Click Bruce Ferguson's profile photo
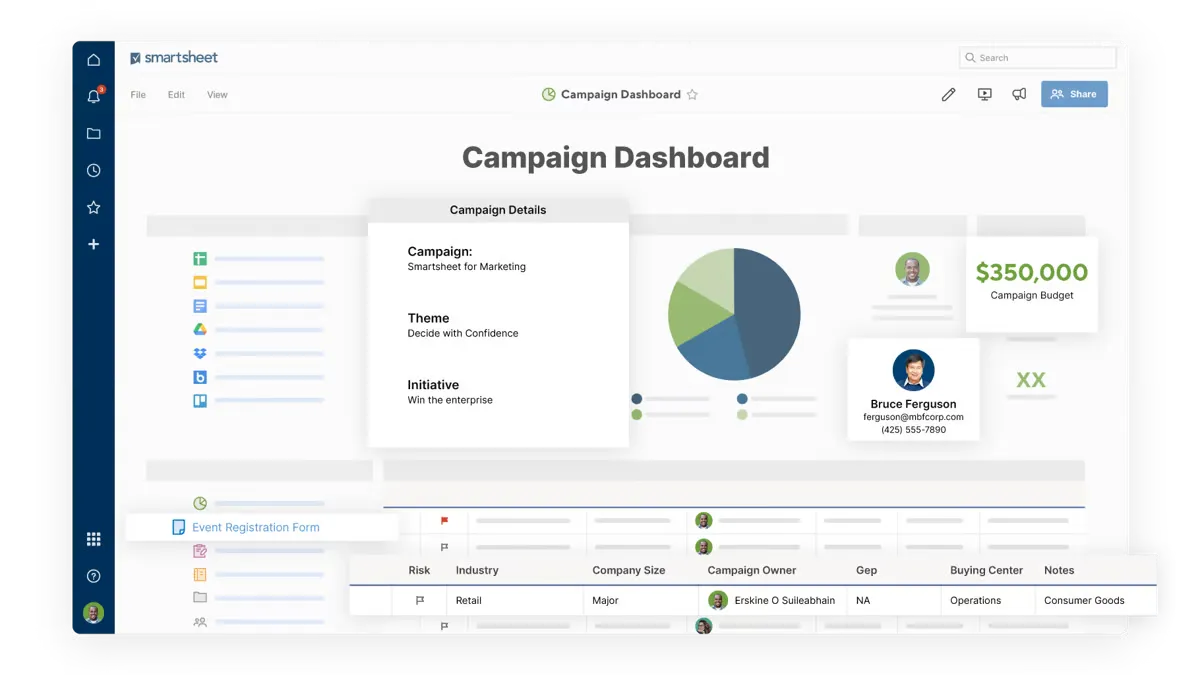The image size is (1200, 675). click(913, 370)
